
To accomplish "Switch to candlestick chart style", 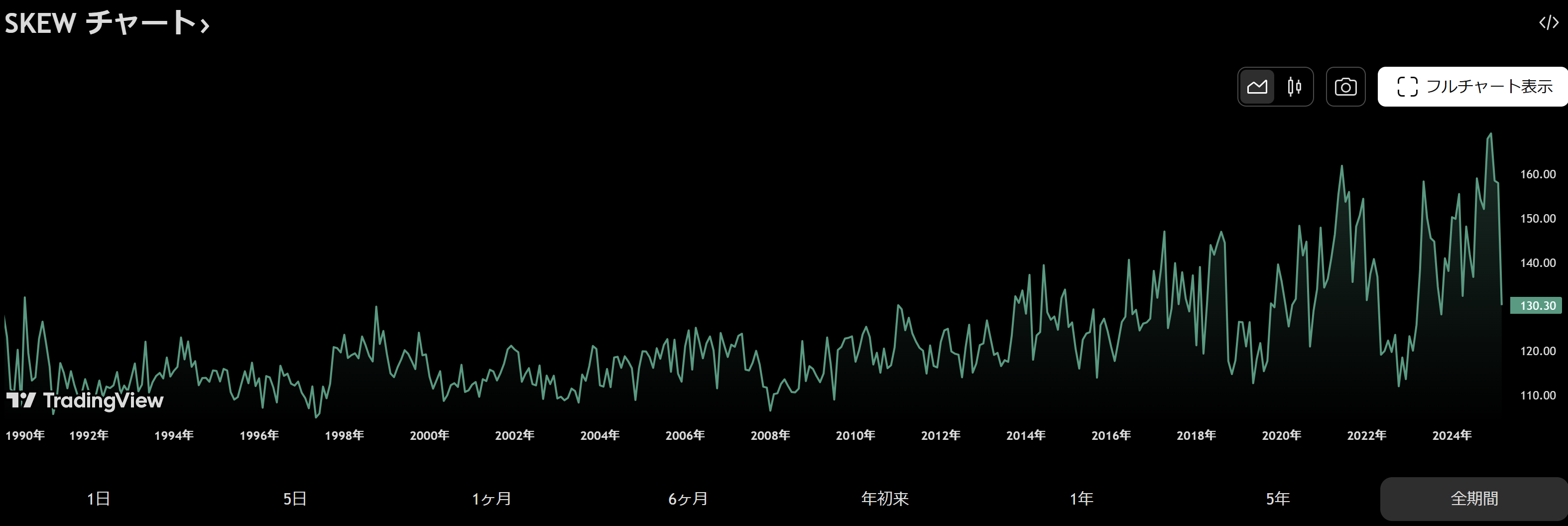I will click(x=1294, y=87).
